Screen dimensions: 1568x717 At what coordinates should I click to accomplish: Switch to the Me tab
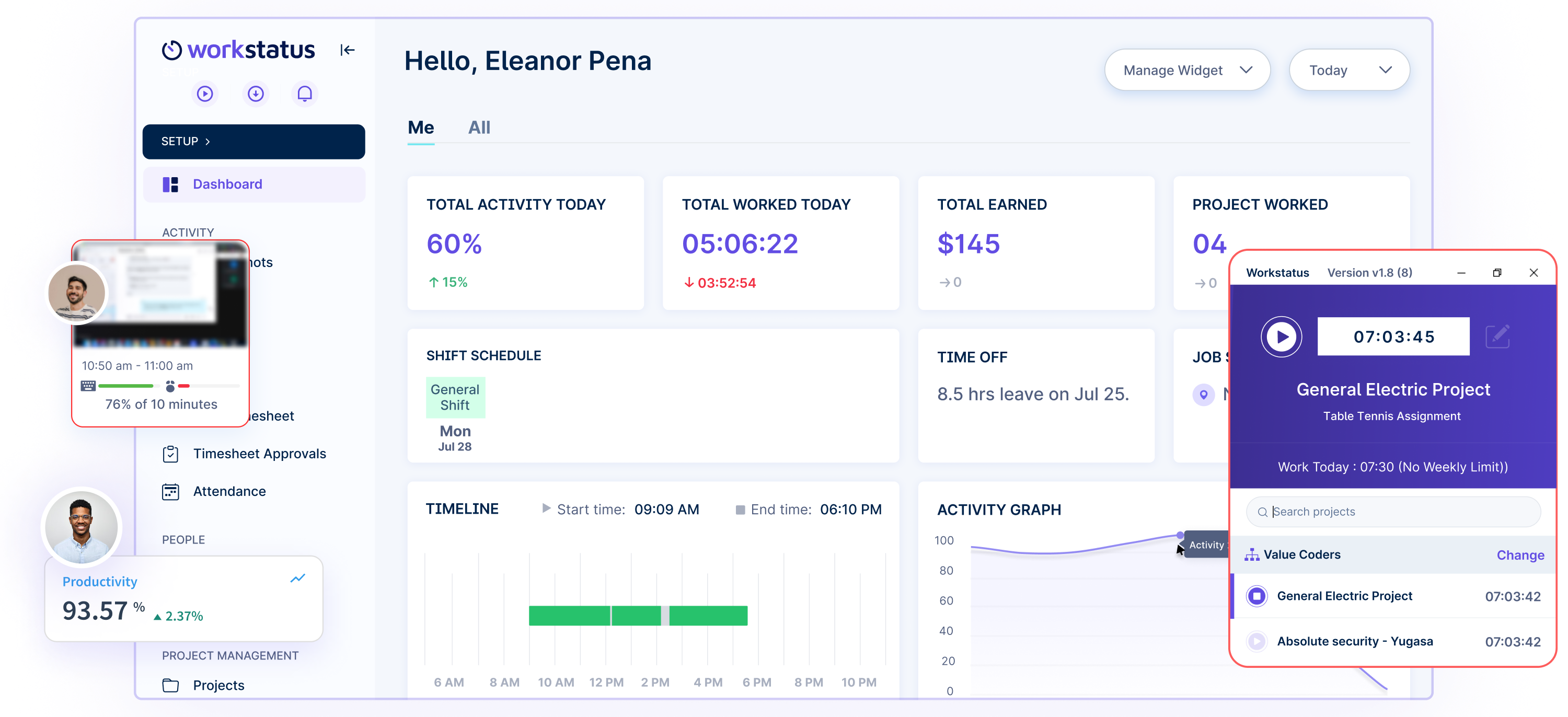421,127
